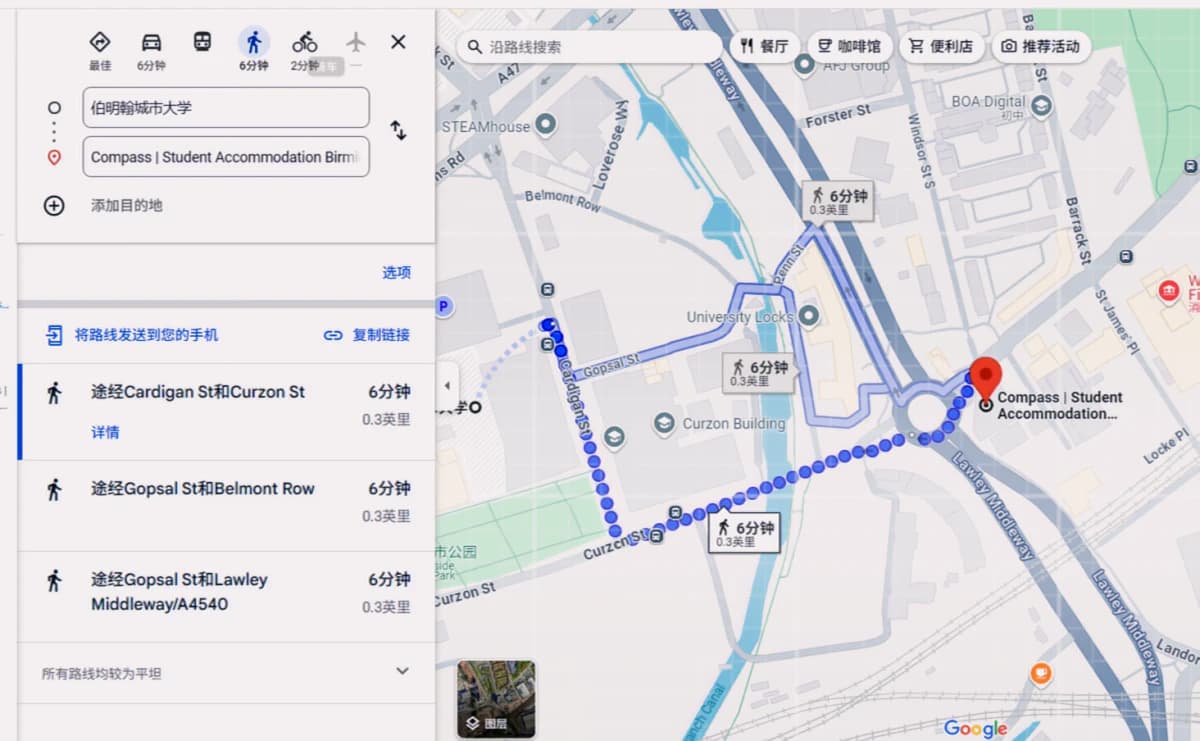Swap start and destination with reverse arrows
Screen dimensions: 1200x741
click(x=398, y=131)
